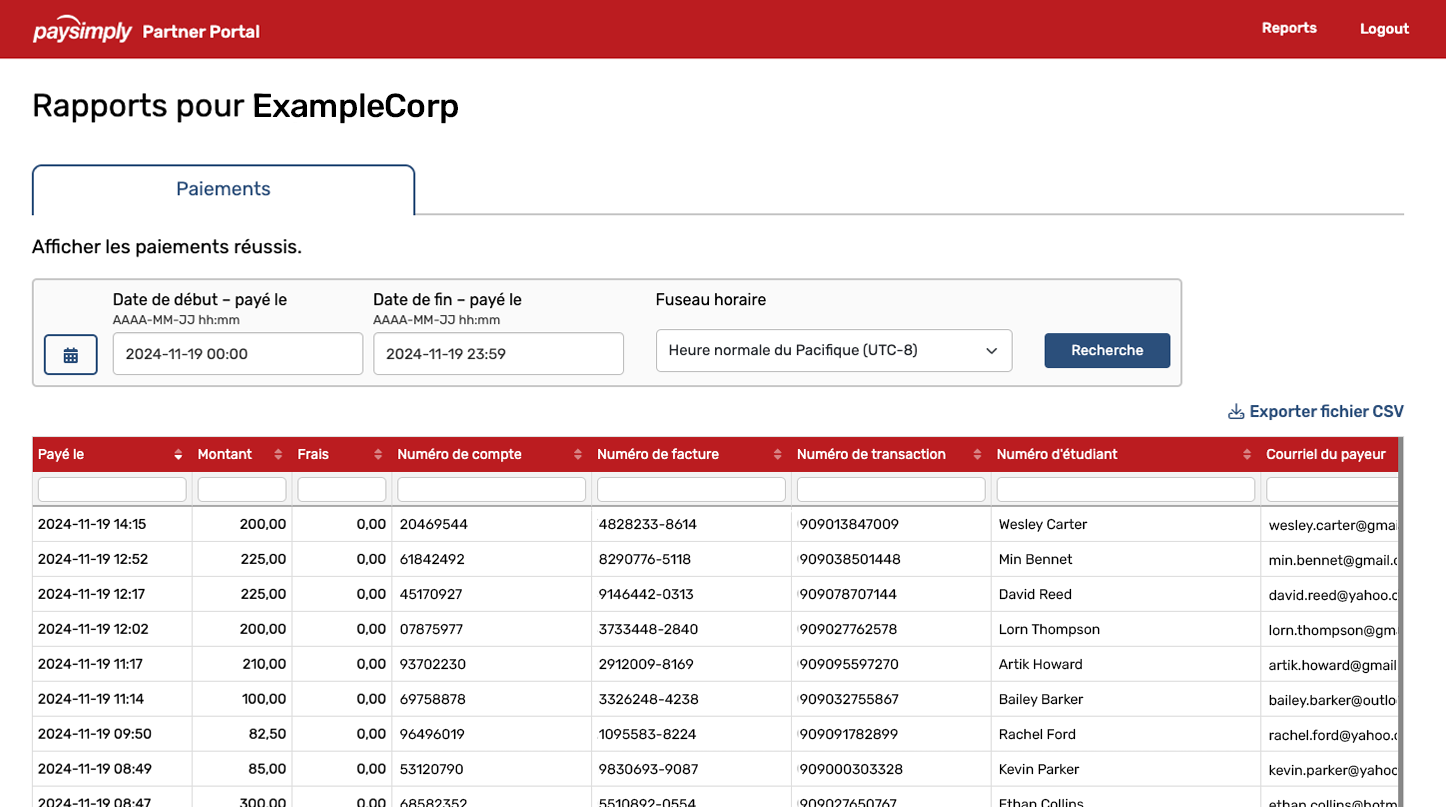1446x807 pixels.
Task: Click the Exporter fichier CSV link
Action: (1325, 411)
